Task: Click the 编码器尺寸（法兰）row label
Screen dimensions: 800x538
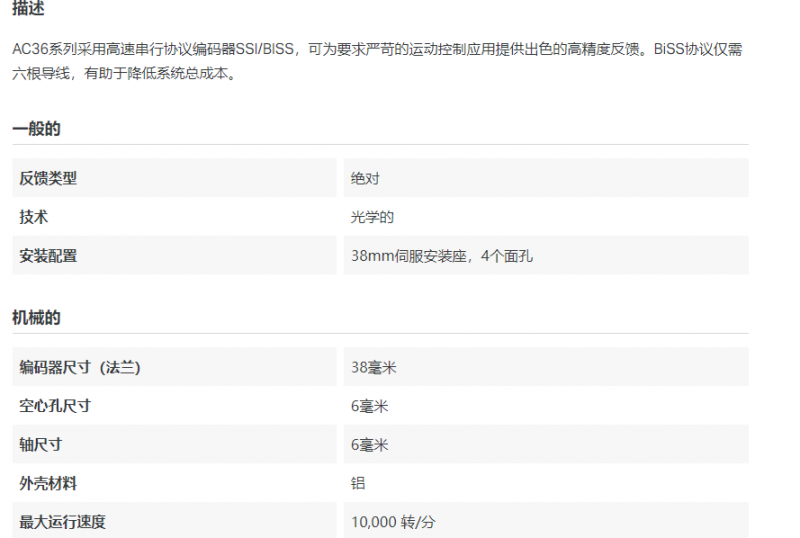Action: coord(80,367)
